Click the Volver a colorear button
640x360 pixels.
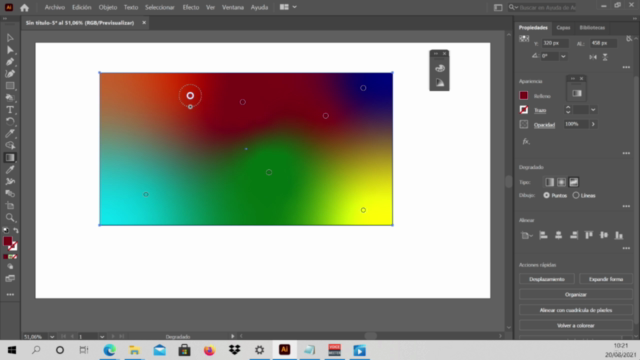576,326
